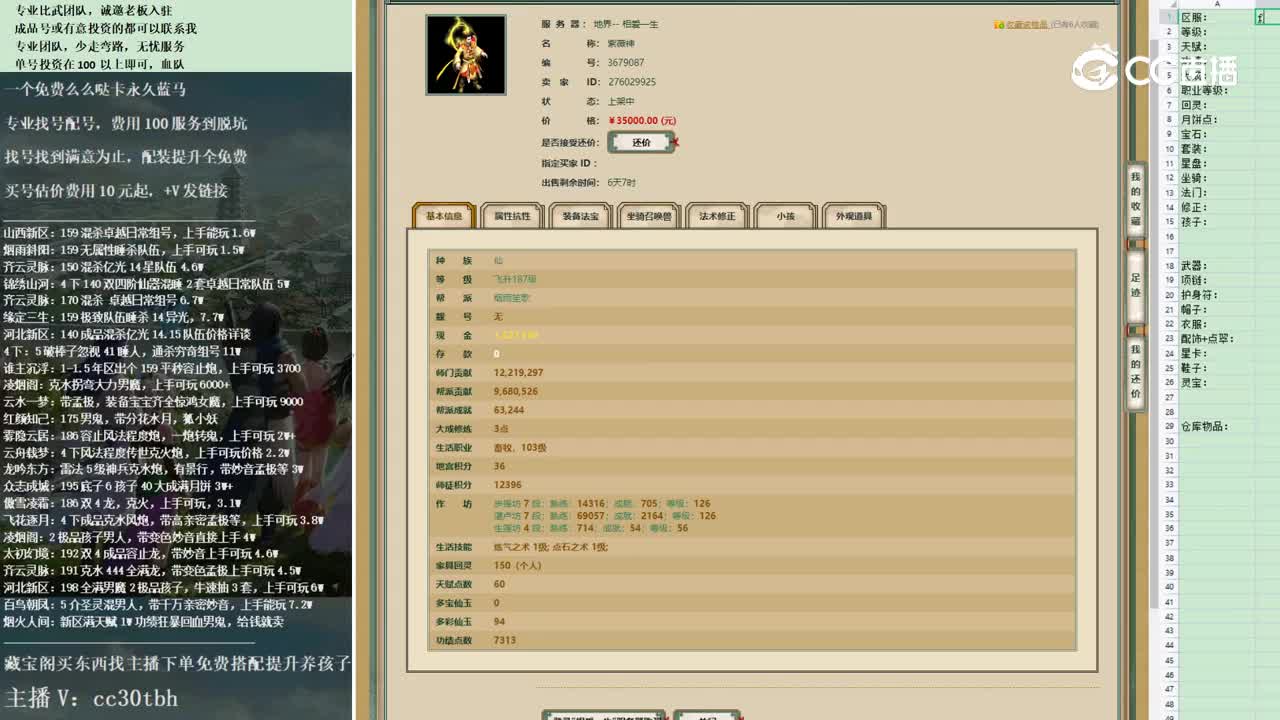This screenshot has width=1280, height=720.
Task: Click the 还价 counteroffer button
Action: 640,142
